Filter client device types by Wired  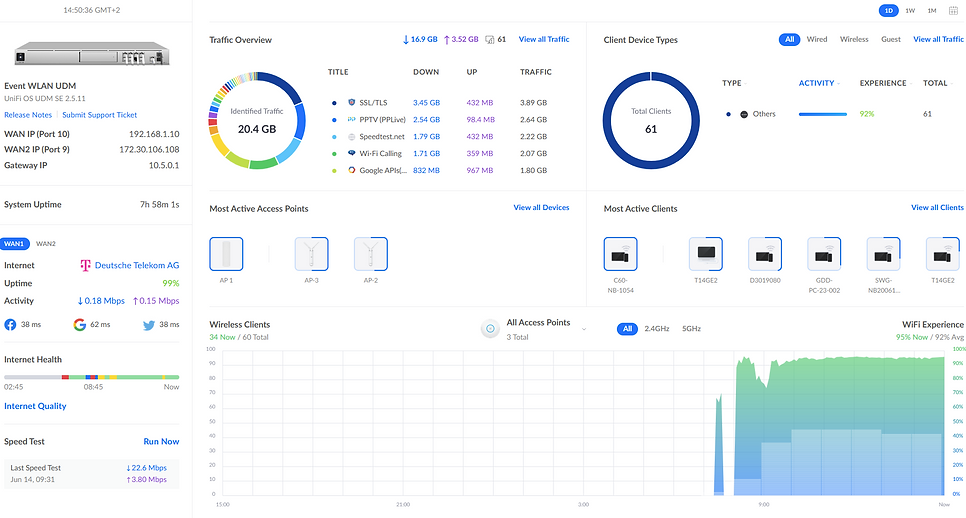click(x=817, y=39)
